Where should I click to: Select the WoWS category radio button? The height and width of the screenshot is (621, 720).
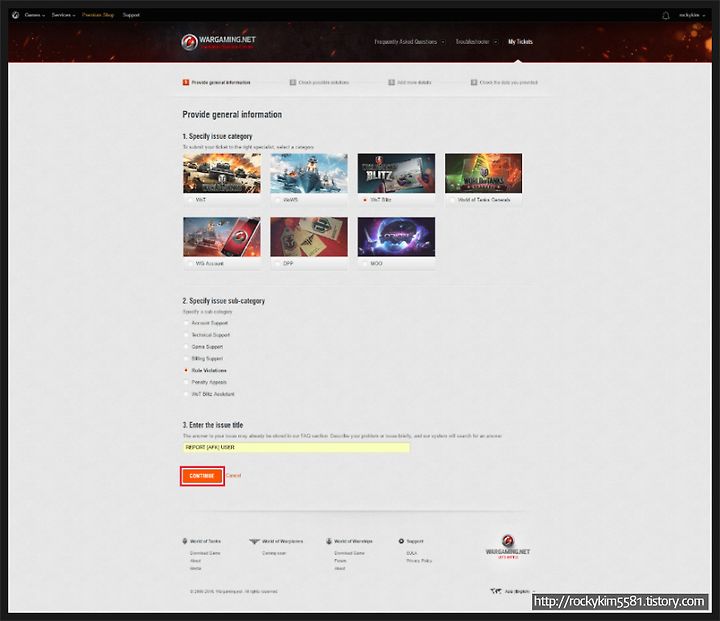coord(278,200)
